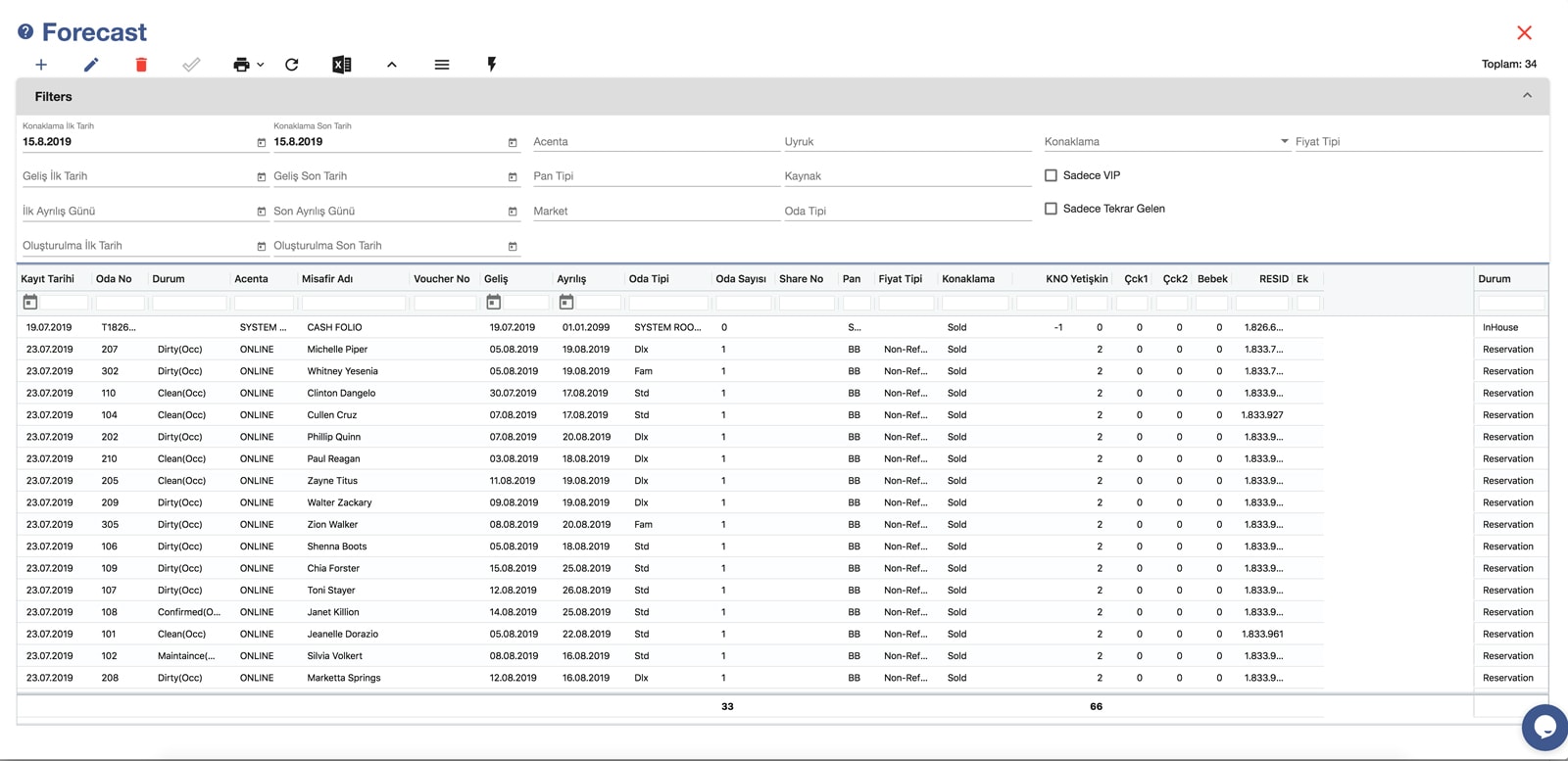Refresh the forecast list
The height and width of the screenshot is (761, 1568).
292,65
